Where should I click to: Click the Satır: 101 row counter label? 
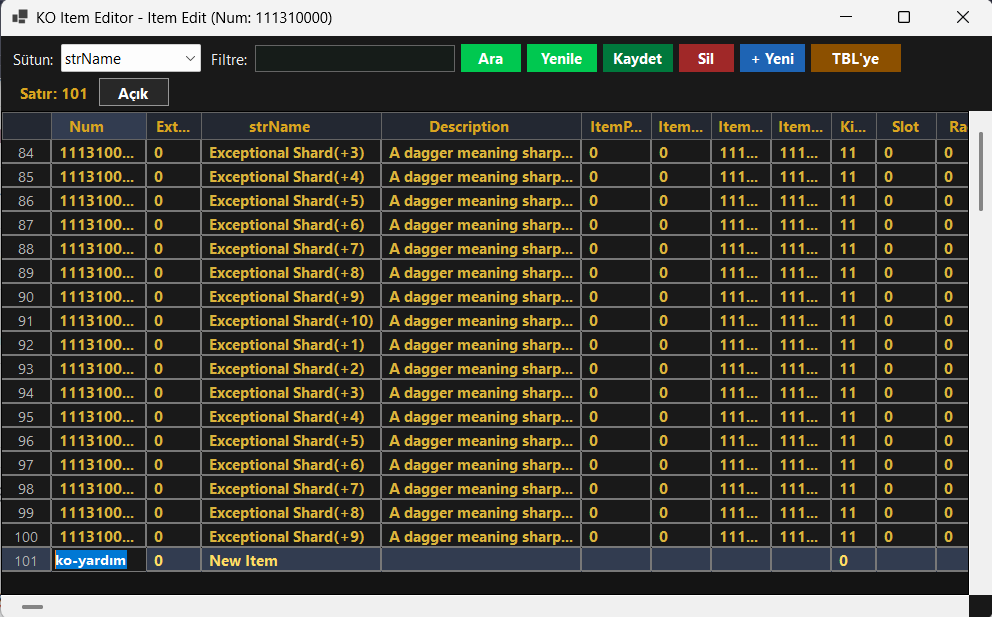pyautogui.click(x=54, y=94)
